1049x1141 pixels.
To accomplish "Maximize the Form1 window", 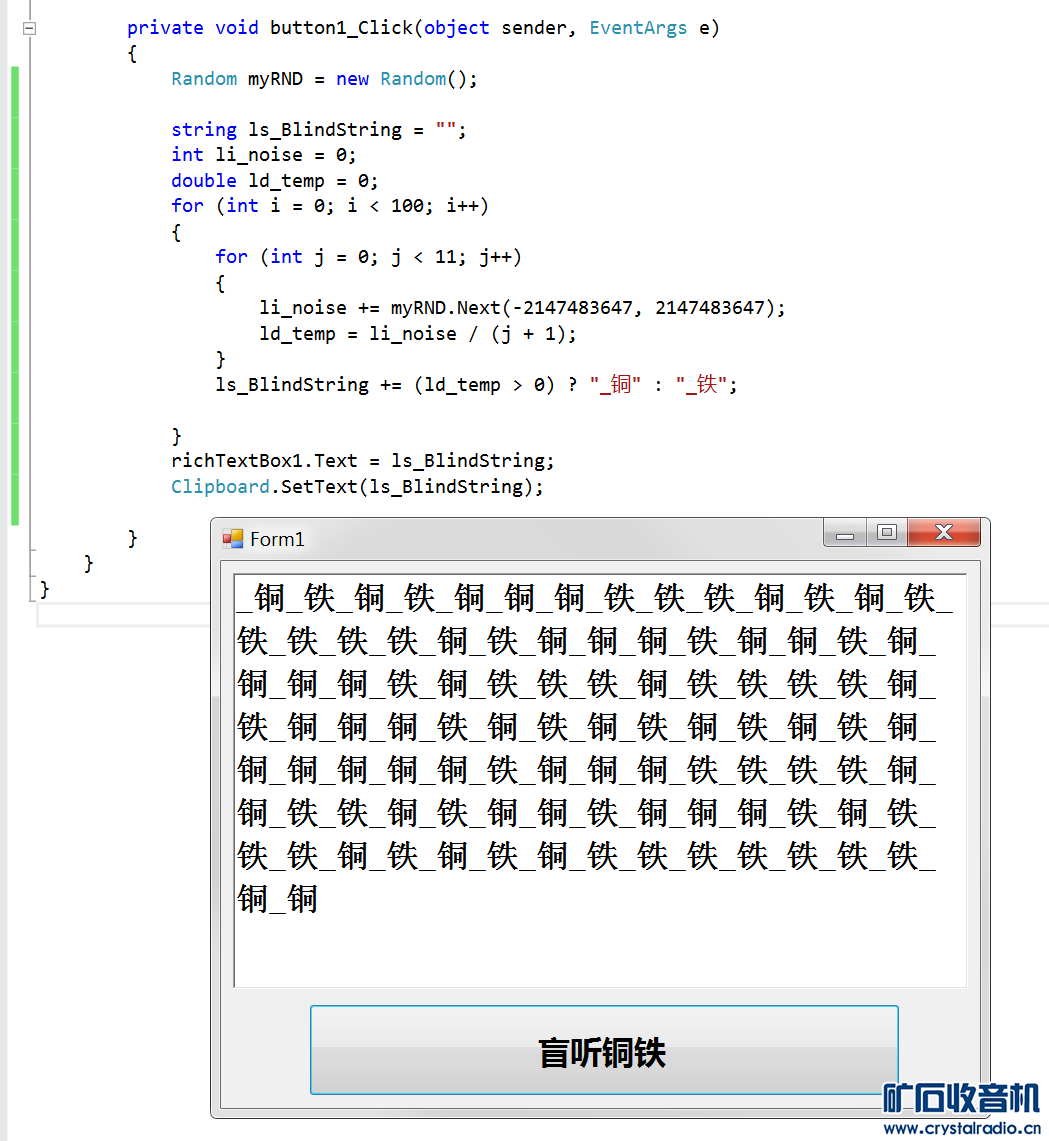I will [886, 533].
